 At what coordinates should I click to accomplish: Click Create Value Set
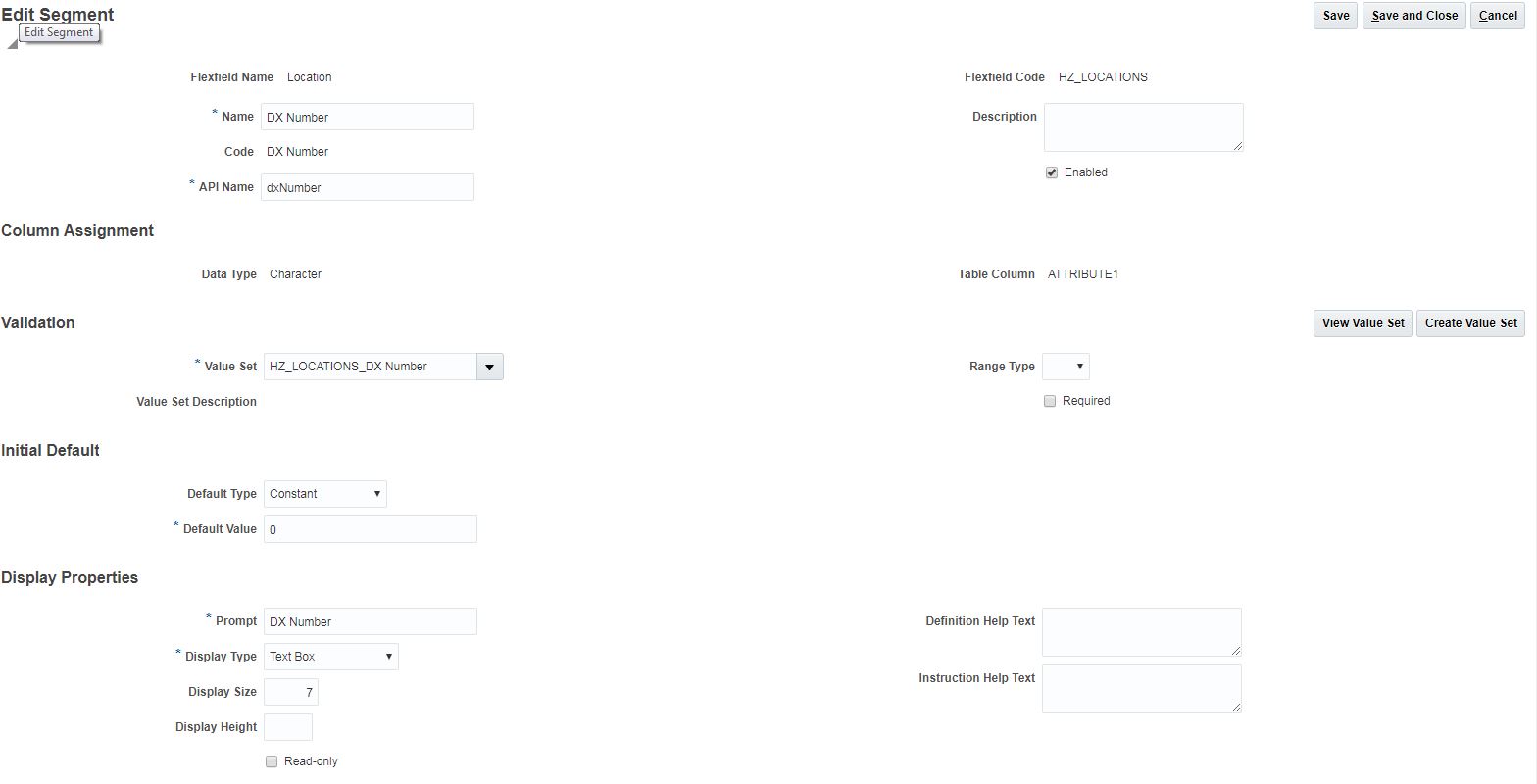click(1470, 322)
